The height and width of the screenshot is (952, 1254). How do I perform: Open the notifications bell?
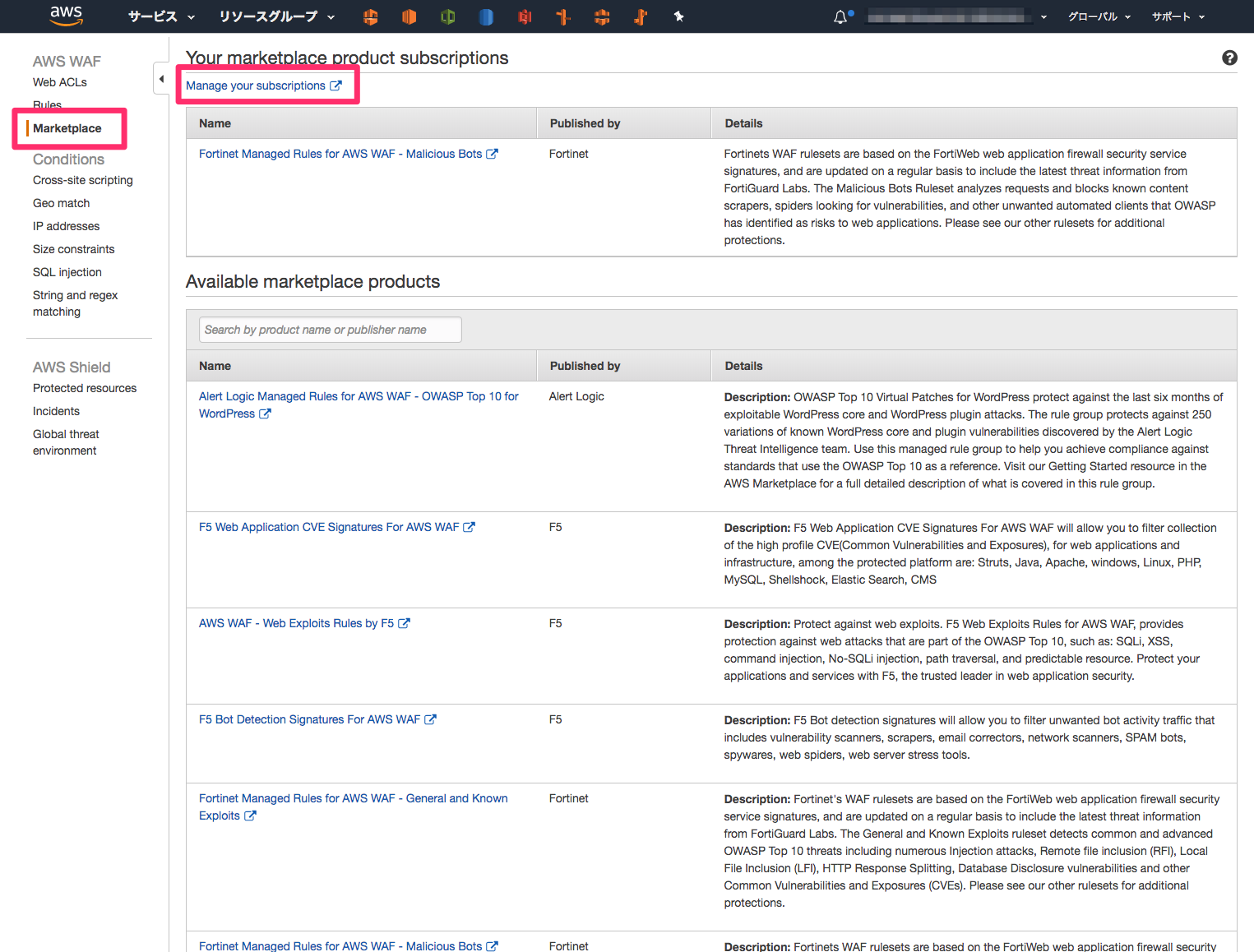click(840, 16)
